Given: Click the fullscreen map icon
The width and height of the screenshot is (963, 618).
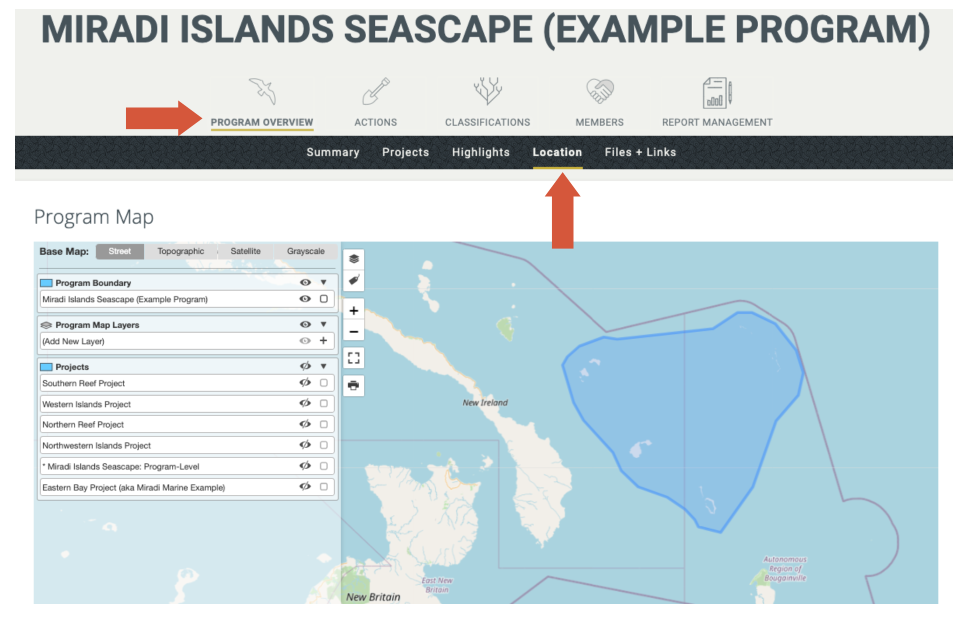Looking at the screenshot, I should [353, 358].
